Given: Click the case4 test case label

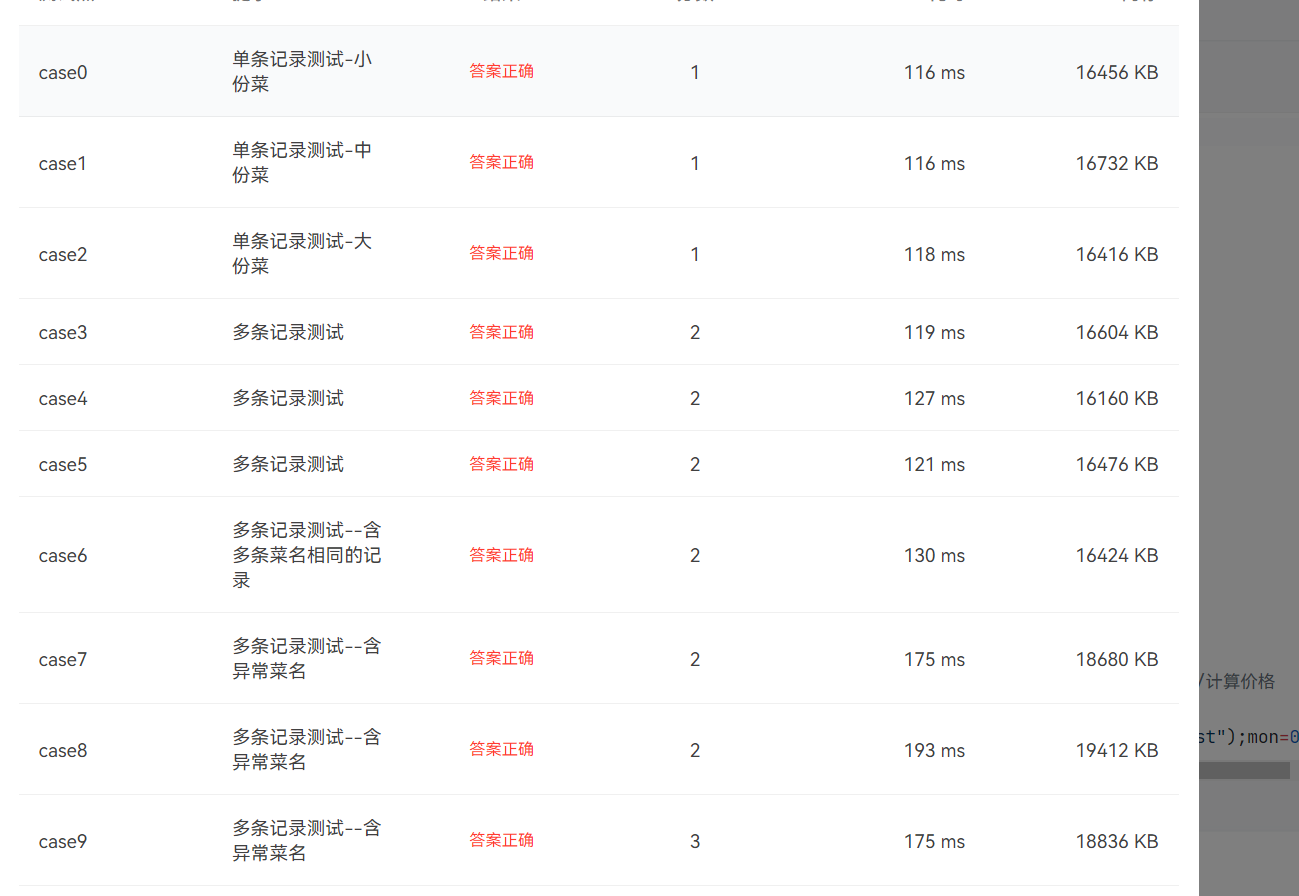Looking at the screenshot, I should 63,398.
